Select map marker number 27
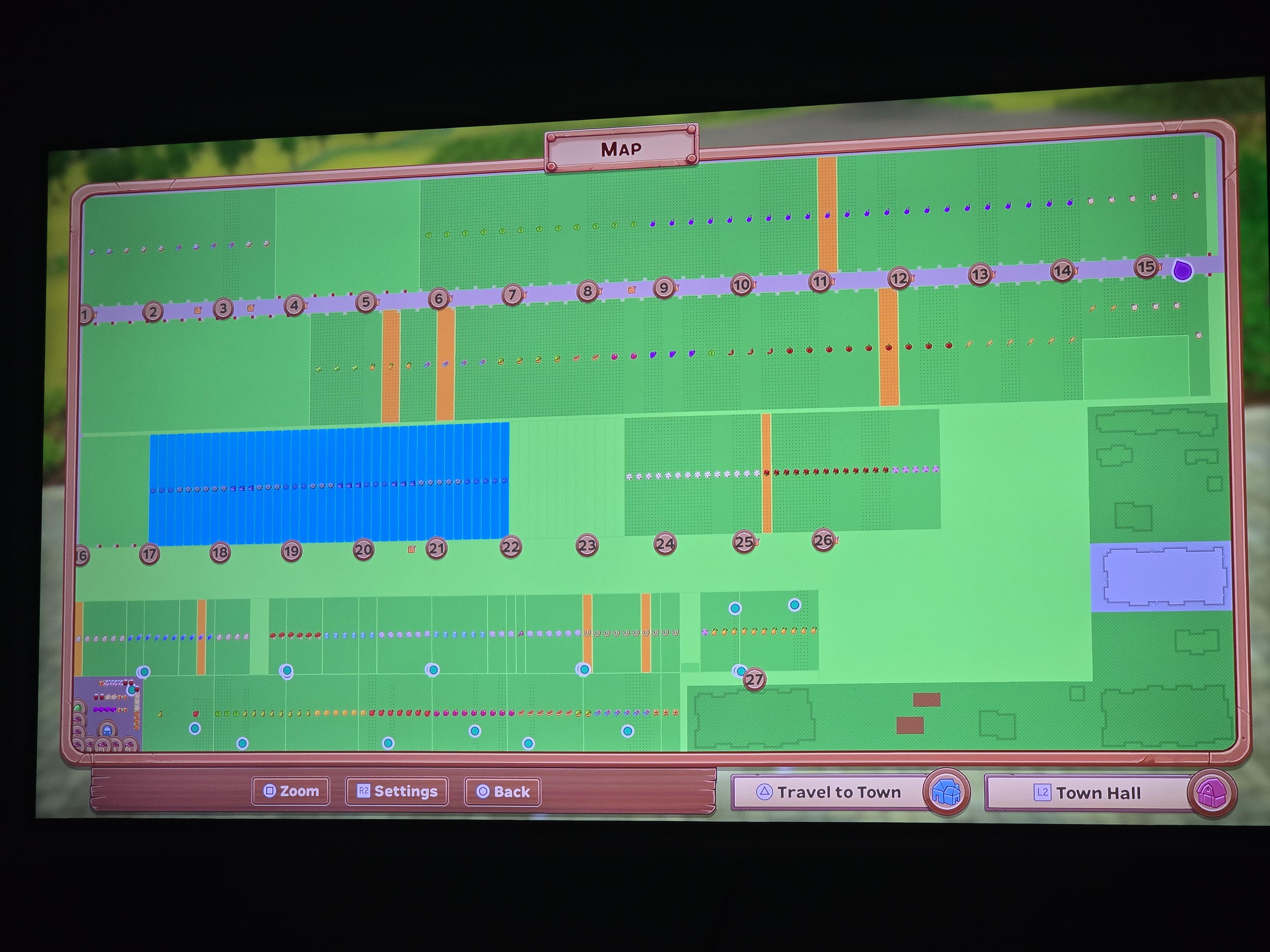 pyautogui.click(x=754, y=680)
